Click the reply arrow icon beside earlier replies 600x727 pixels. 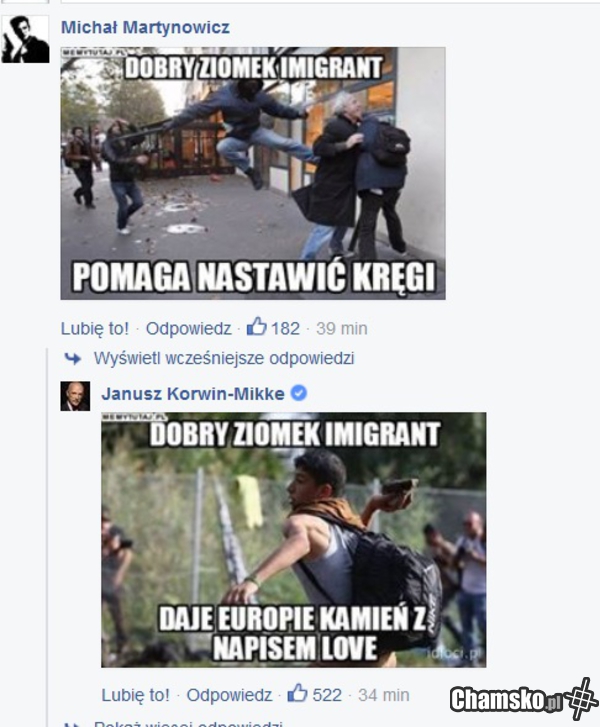73,358
